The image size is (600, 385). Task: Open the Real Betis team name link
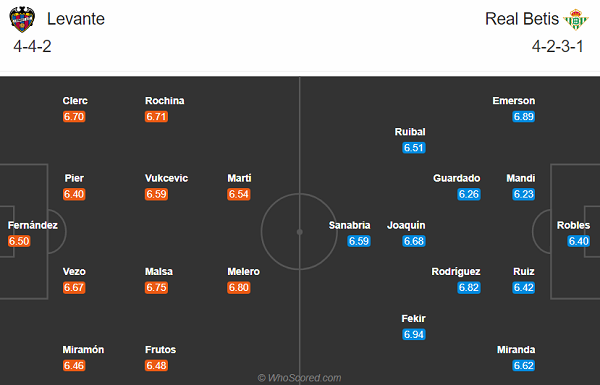(522, 19)
